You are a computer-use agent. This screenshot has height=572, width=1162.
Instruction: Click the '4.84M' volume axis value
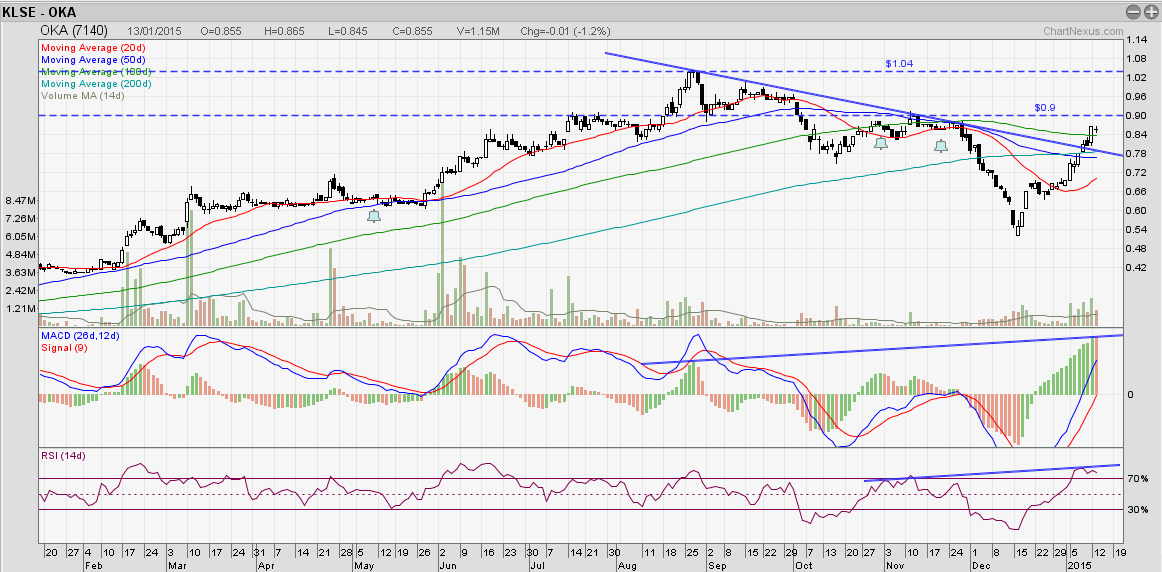[19, 254]
